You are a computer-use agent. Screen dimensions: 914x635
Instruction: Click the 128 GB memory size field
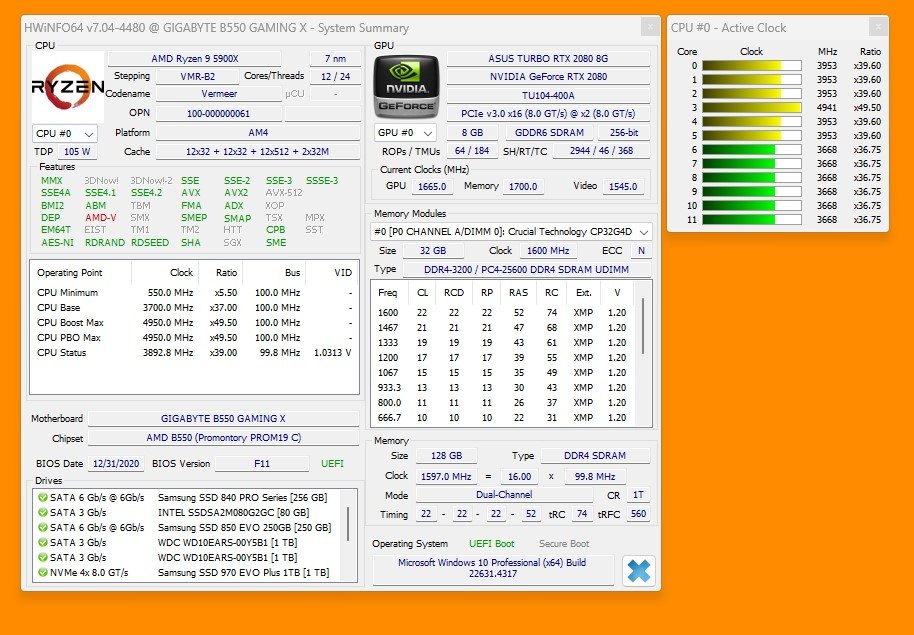[447, 455]
